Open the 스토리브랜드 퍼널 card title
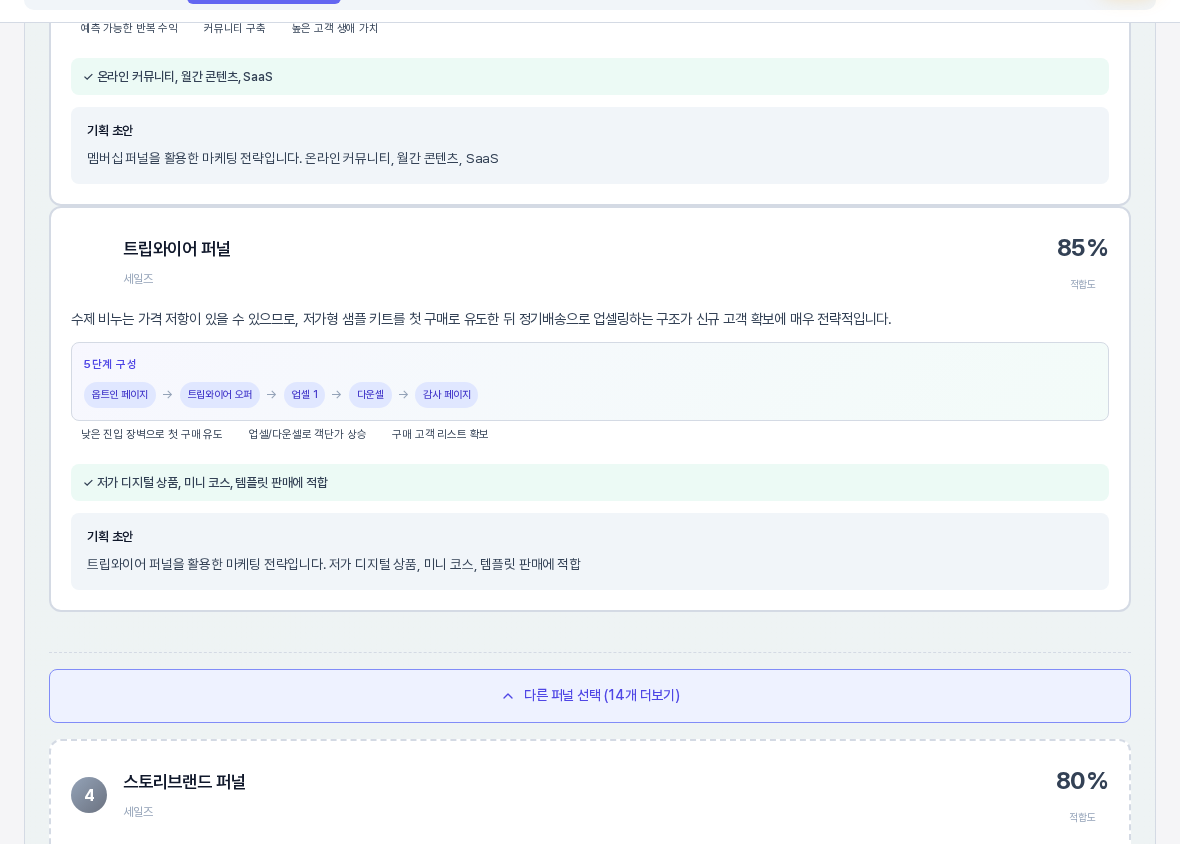The width and height of the screenshot is (1180, 844). pos(184,782)
